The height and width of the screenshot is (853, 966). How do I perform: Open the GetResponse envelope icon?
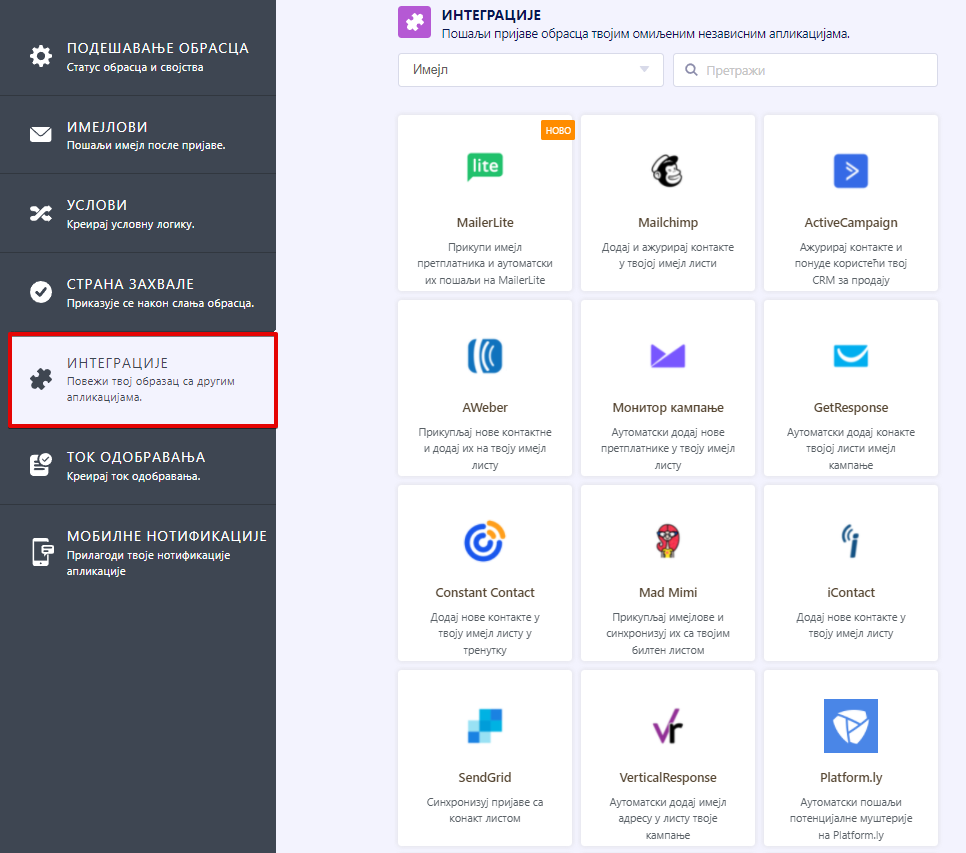point(850,356)
